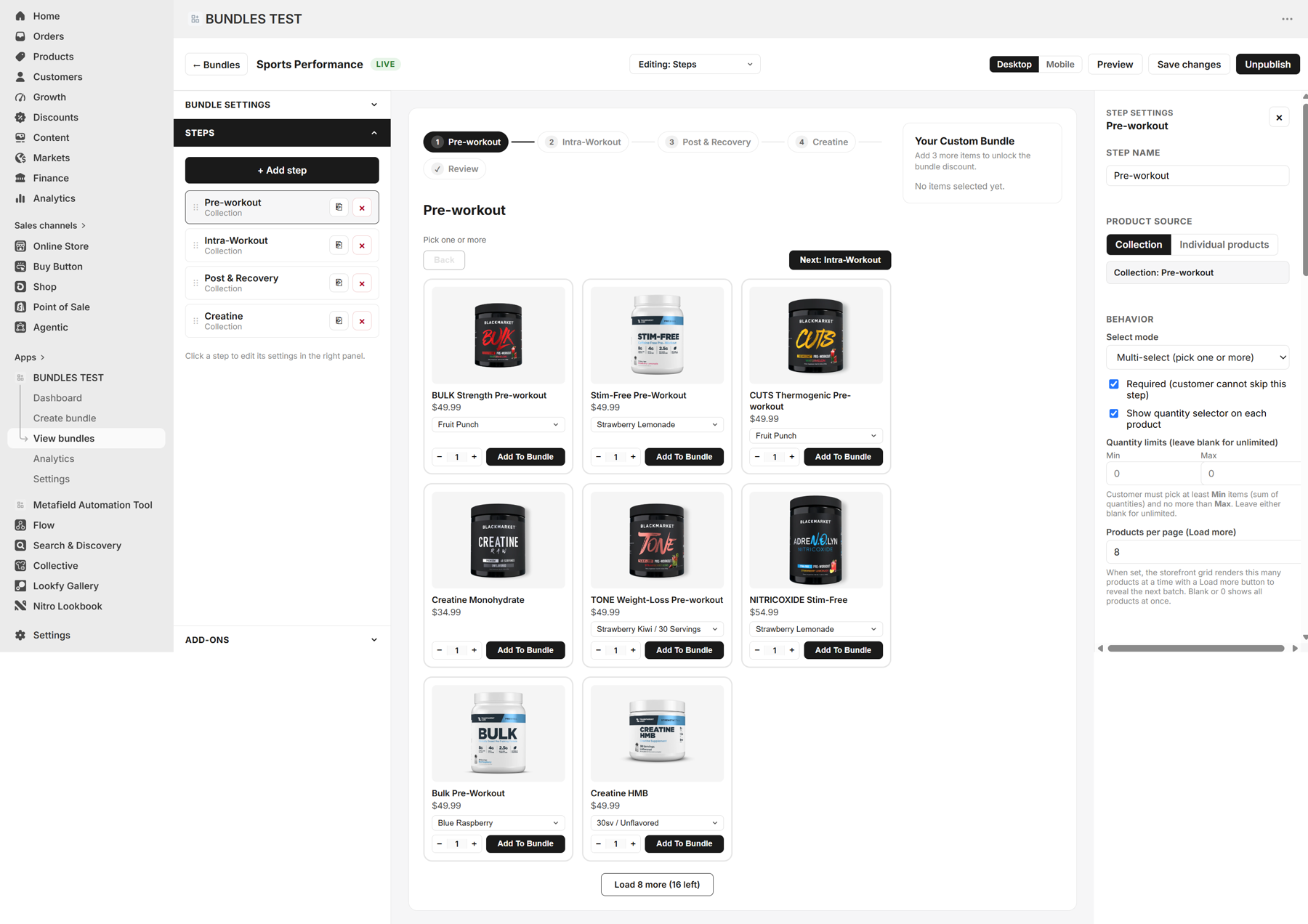This screenshot has width=1308, height=924.
Task: Open Blue Raspberry flavor dropdown
Action: 498,823
